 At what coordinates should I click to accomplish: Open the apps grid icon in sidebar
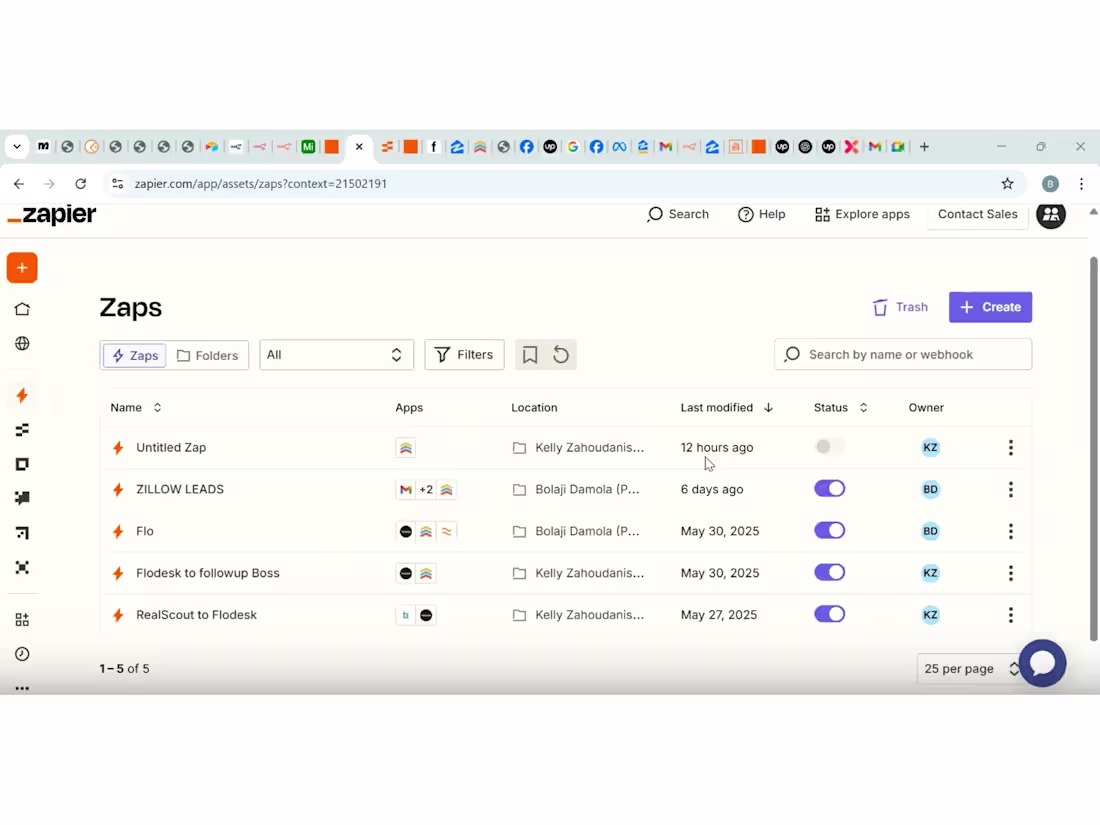pyautogui.click(x=22, y=619)
